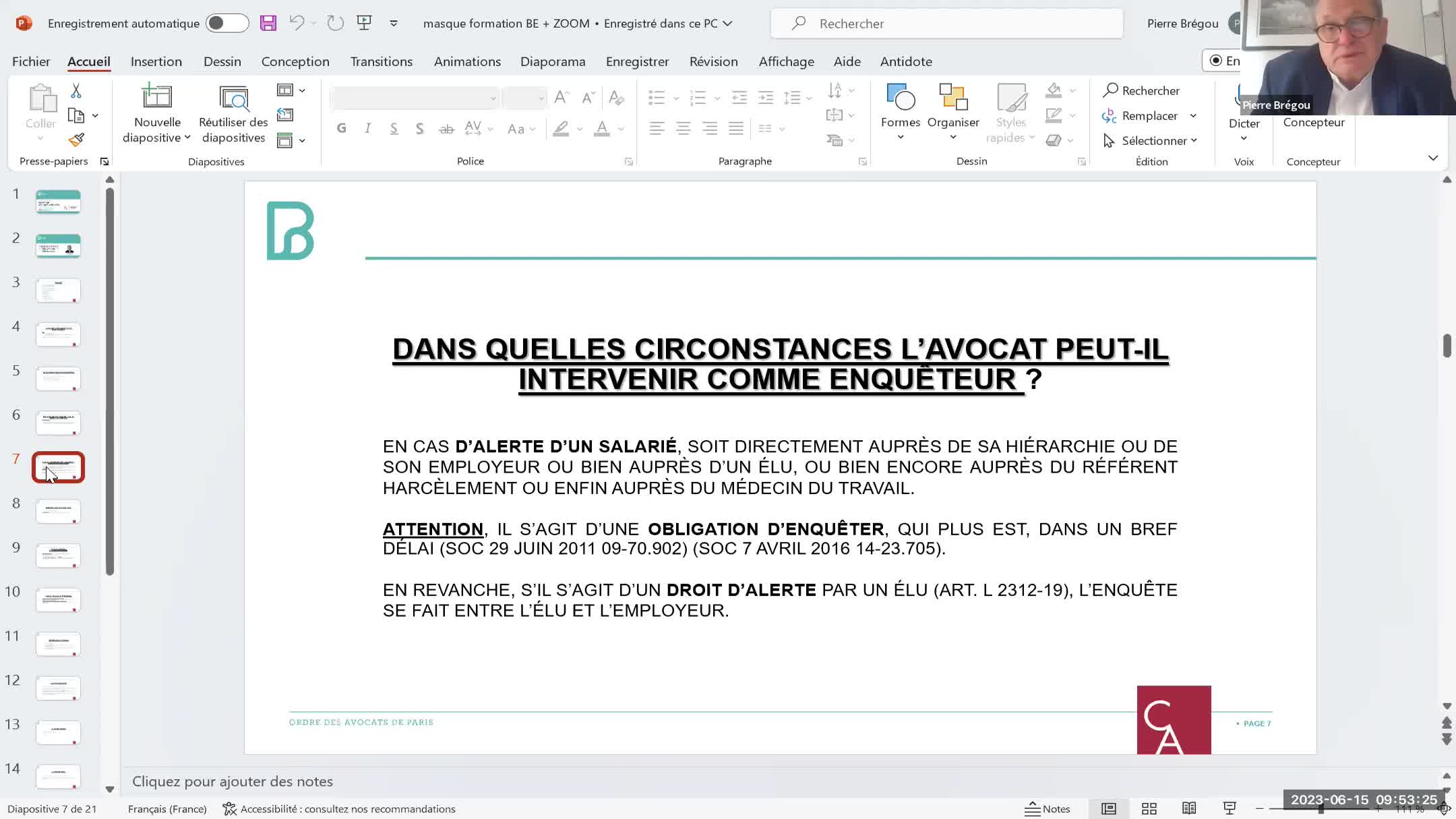Toggle text shadow effect

pos(419,128)
